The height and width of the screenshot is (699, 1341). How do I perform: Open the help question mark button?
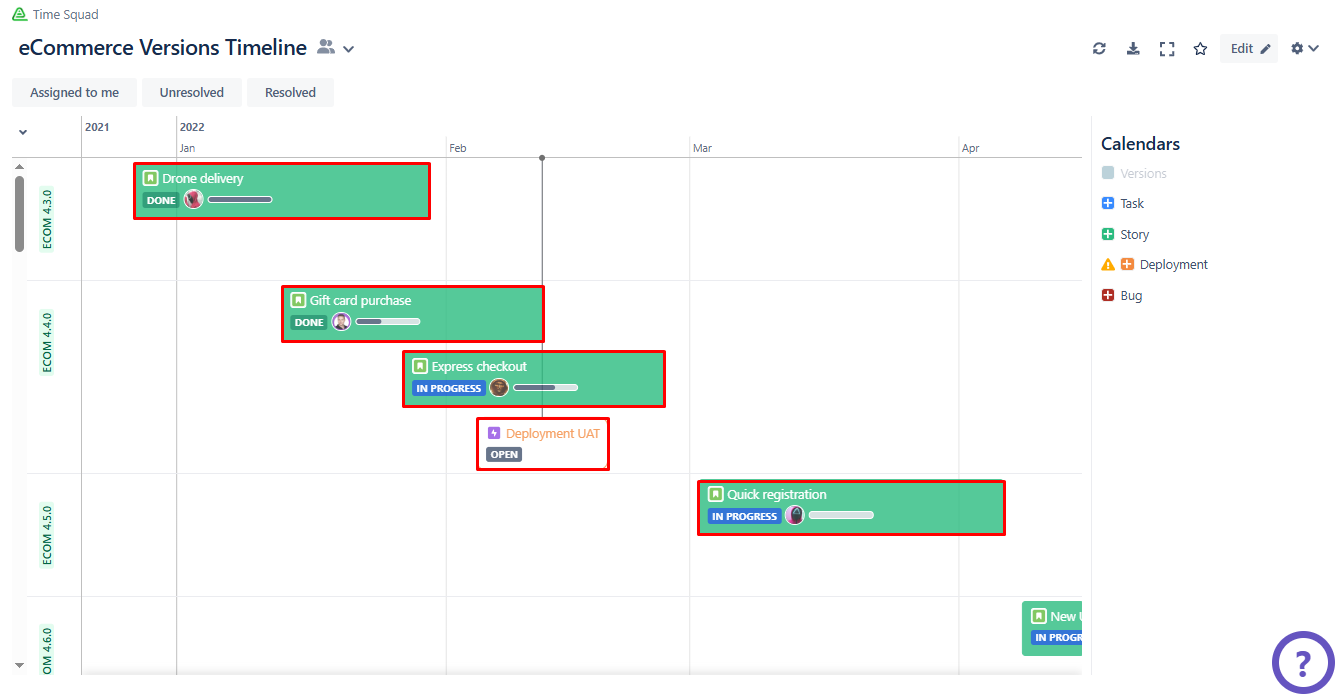click(x=1302, y=662)
